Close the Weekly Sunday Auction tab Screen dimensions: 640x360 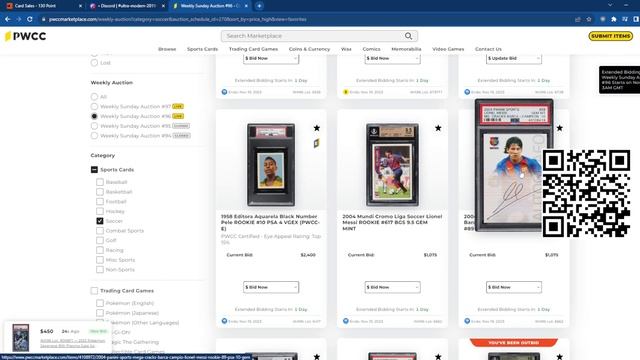(246, 6)
